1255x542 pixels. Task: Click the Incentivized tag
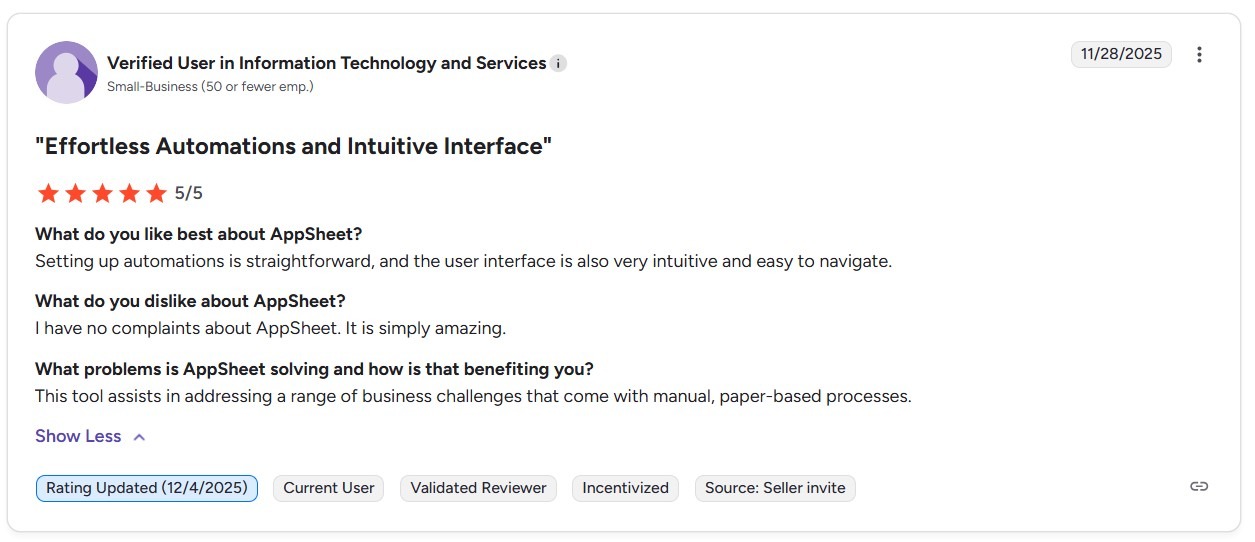(625, 488)
